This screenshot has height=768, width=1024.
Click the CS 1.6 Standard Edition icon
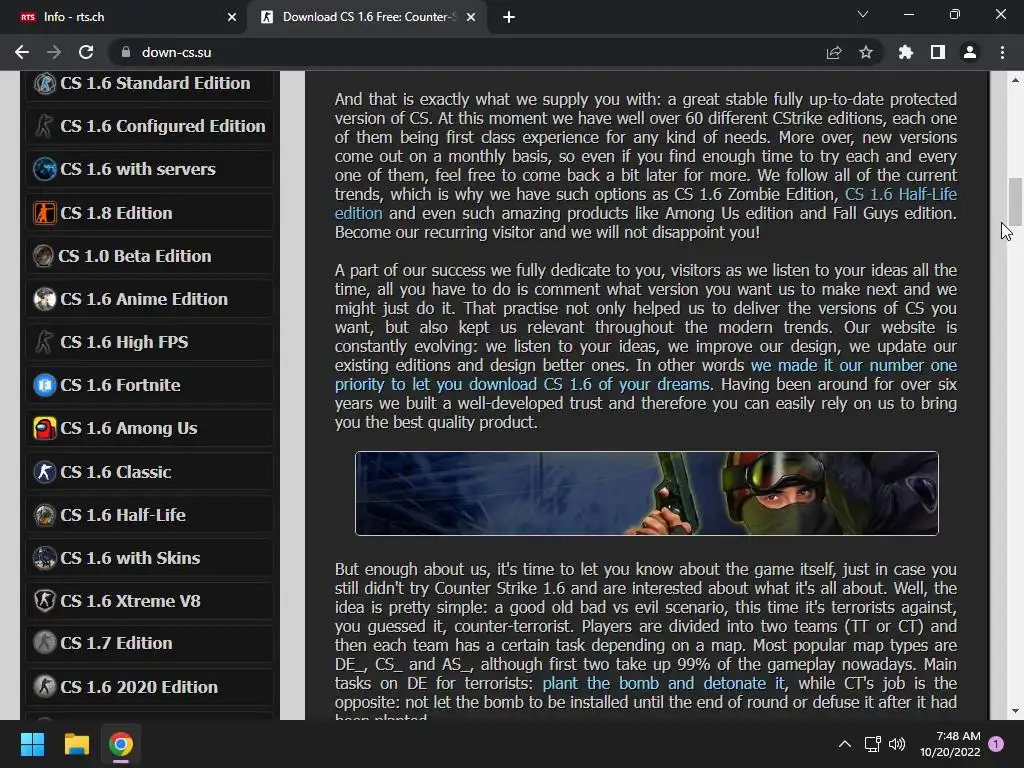pyautogui.click(x=44, y=84)
